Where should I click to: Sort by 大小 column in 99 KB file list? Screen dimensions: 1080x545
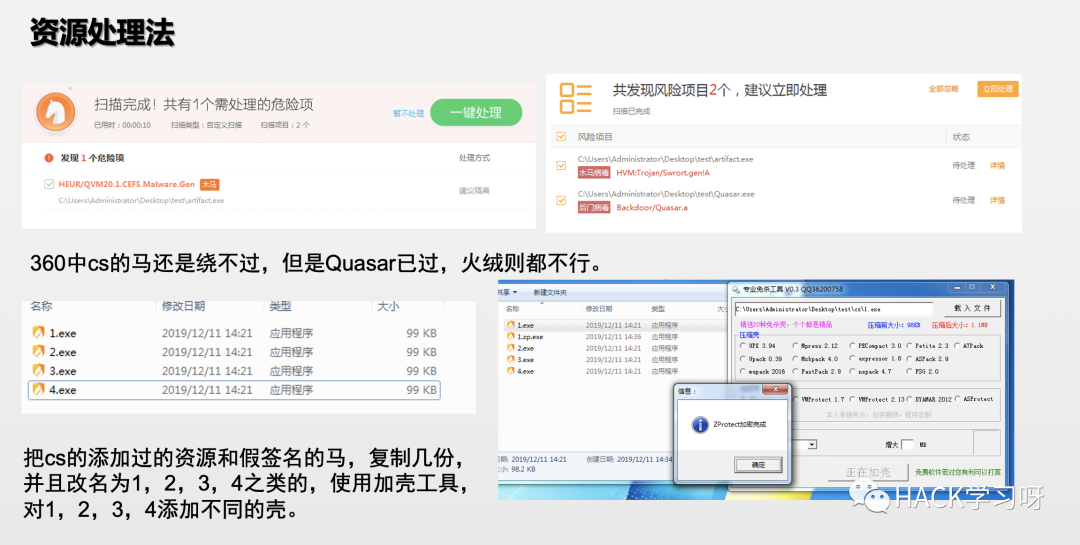pos(388,306)
